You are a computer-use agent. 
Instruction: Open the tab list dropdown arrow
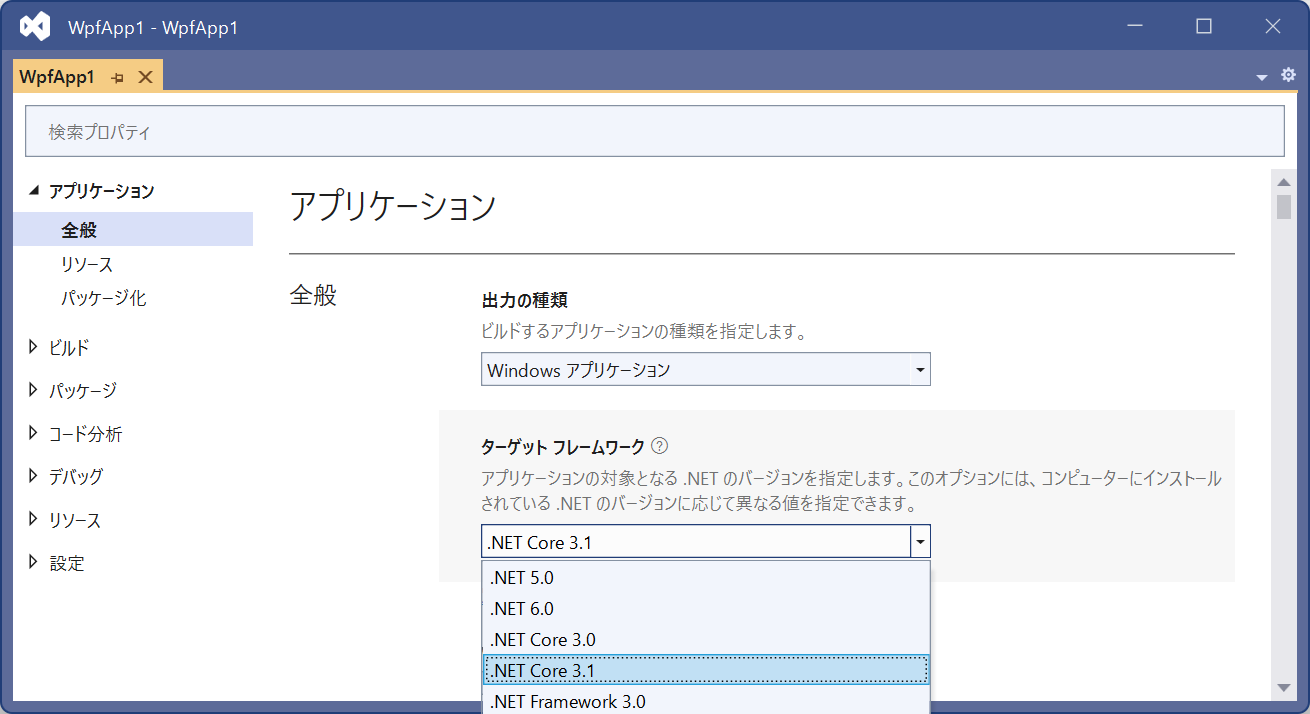[x=1262, y=77]
